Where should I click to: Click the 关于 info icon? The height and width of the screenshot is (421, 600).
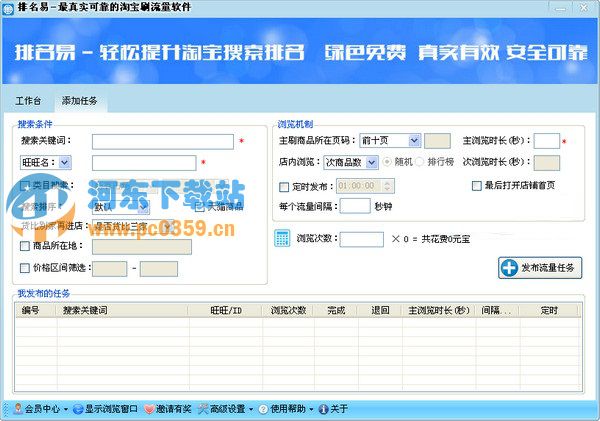pos(323,409)
